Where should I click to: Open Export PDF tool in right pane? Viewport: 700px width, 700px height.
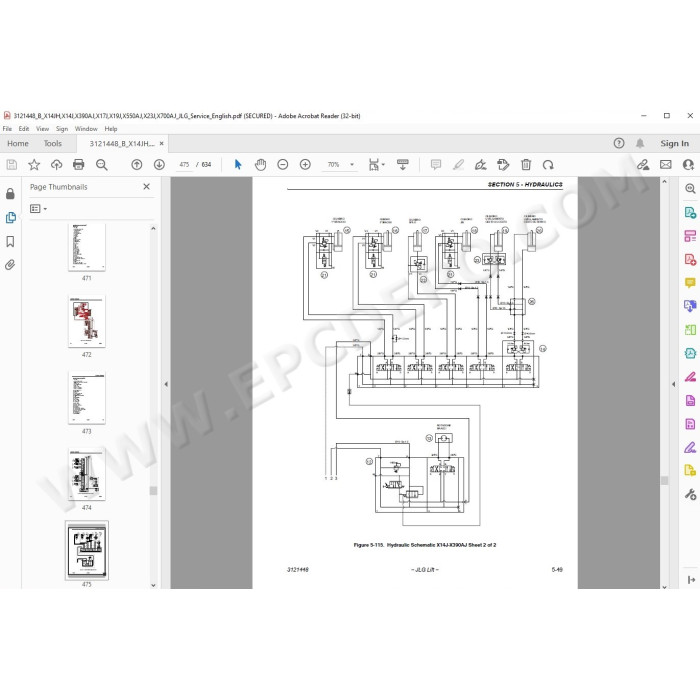(x=690, y=212)
